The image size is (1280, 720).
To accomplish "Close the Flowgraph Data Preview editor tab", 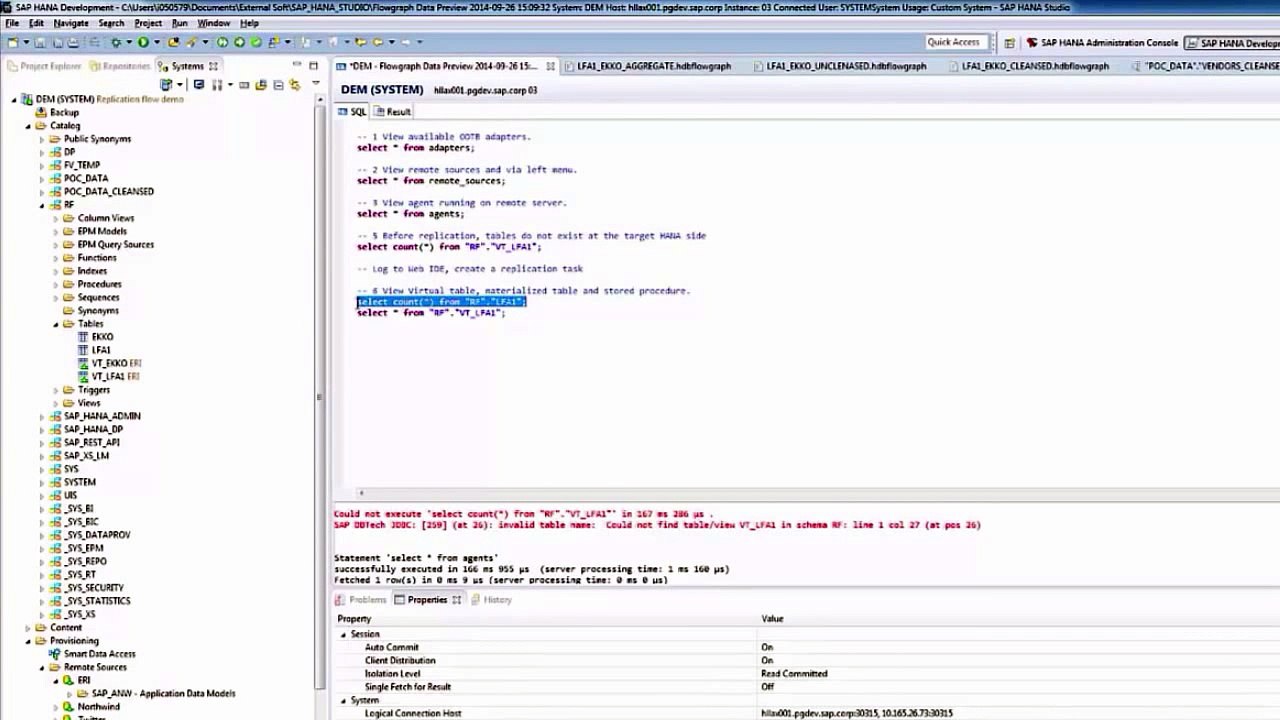I will click(x=550, y=66).
